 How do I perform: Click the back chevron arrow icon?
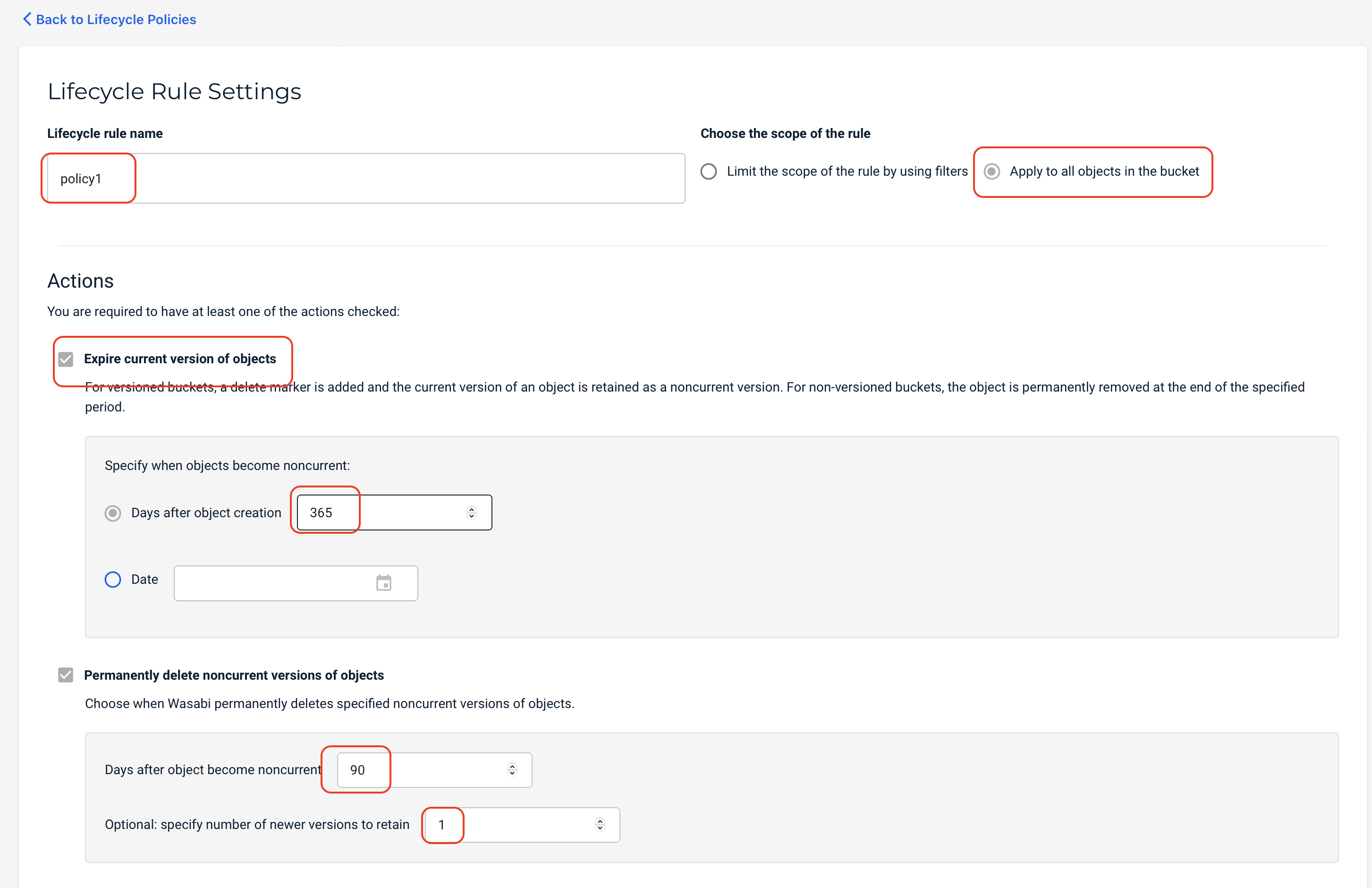pyautogui.click(x=27, y=19)
